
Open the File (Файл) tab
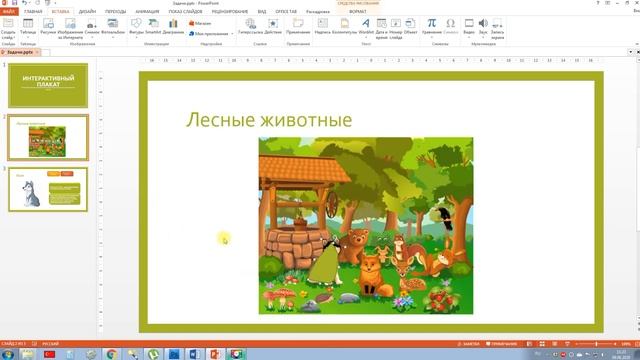pos(9,11)
